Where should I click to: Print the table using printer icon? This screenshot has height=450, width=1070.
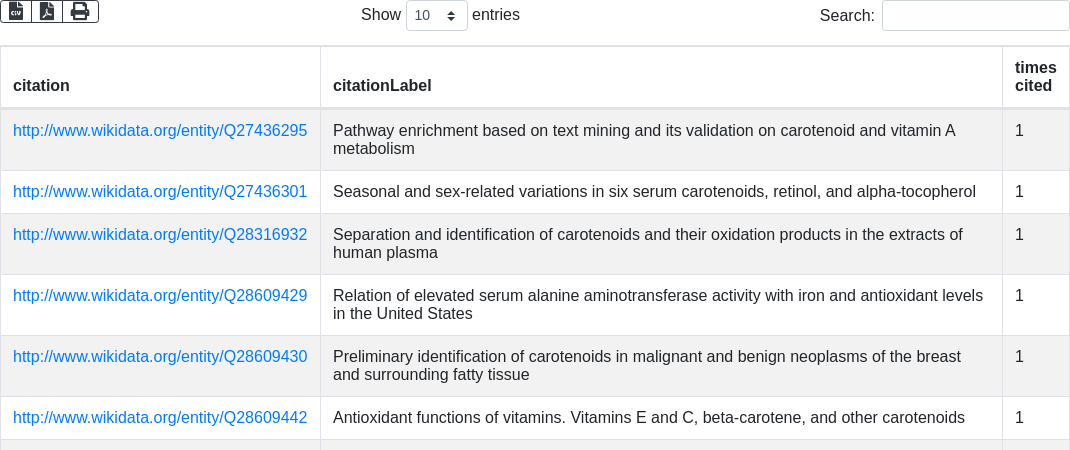[x=80, y=11]
